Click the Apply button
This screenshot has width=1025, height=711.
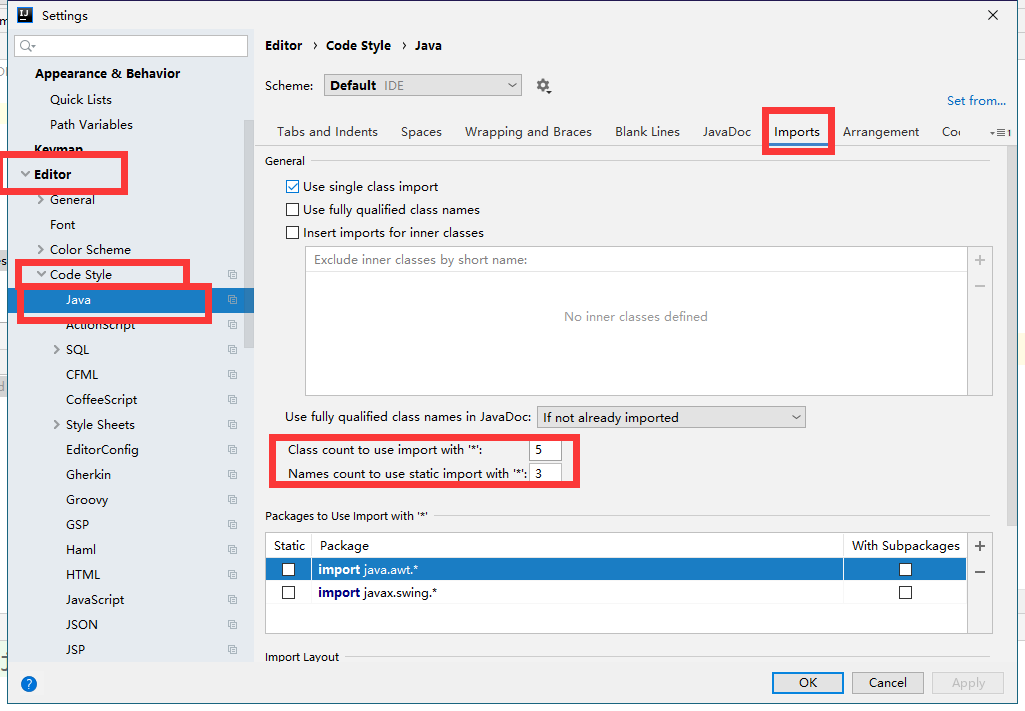coord(968,683)
